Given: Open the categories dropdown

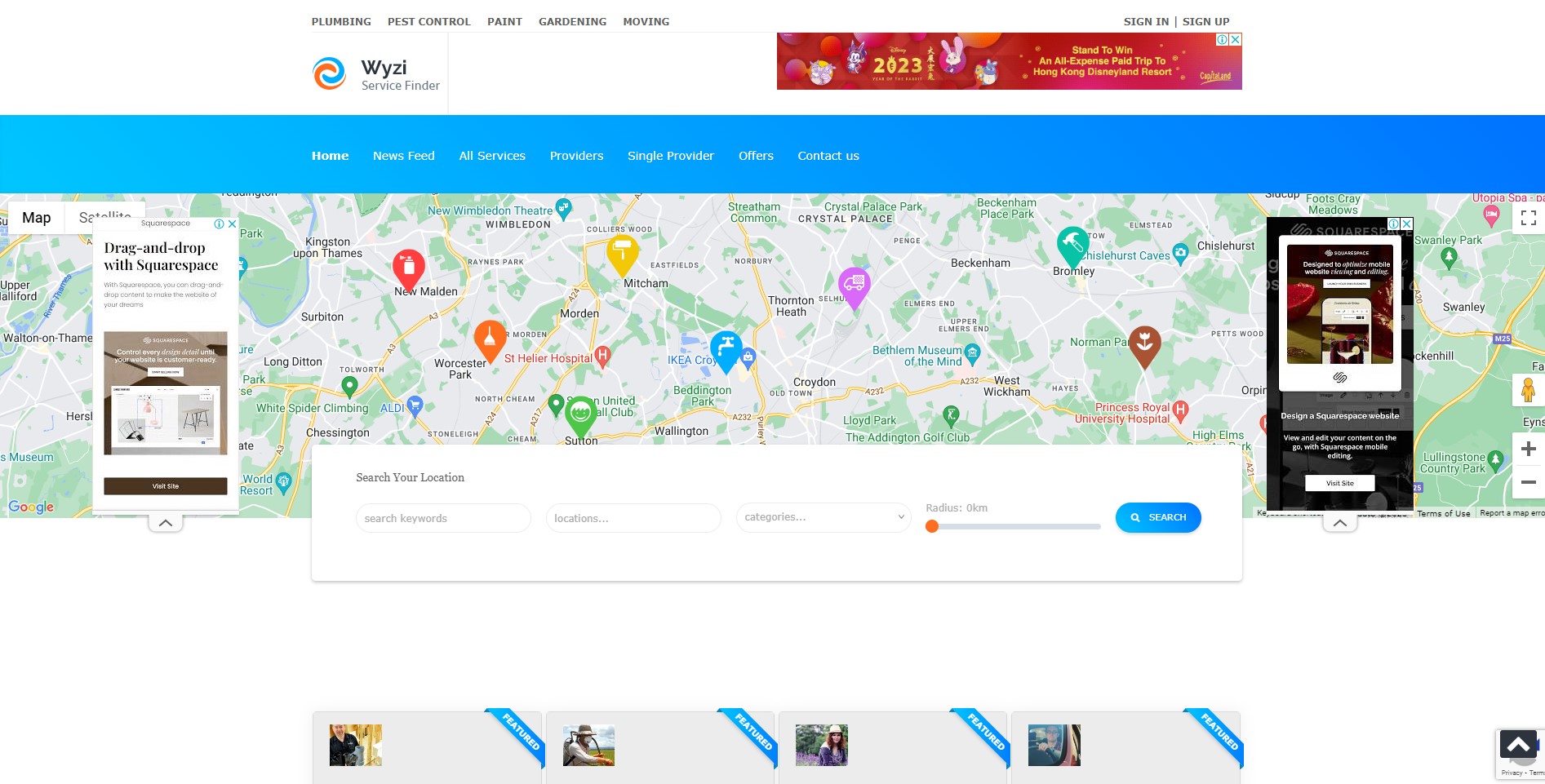Looking at the screenshot, I should (824, 517).
